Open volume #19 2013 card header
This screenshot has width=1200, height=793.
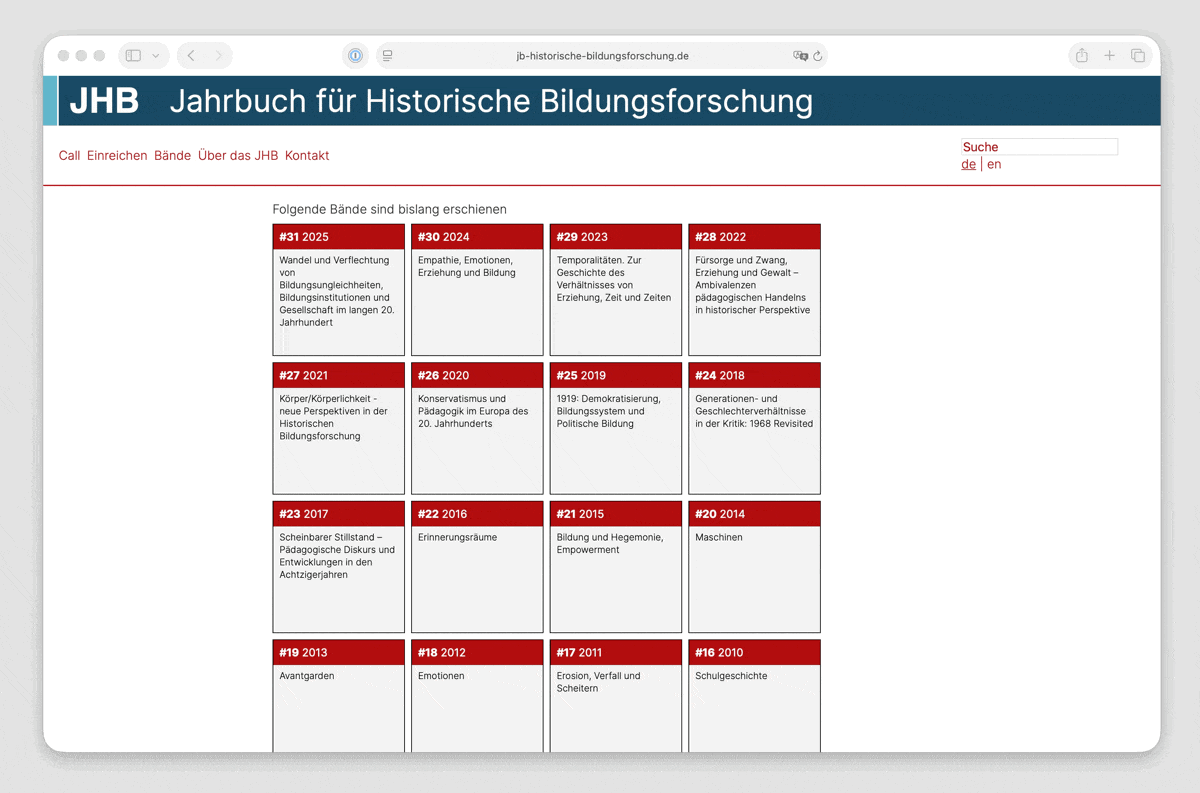pyautogui.click(x=339, y=653)
